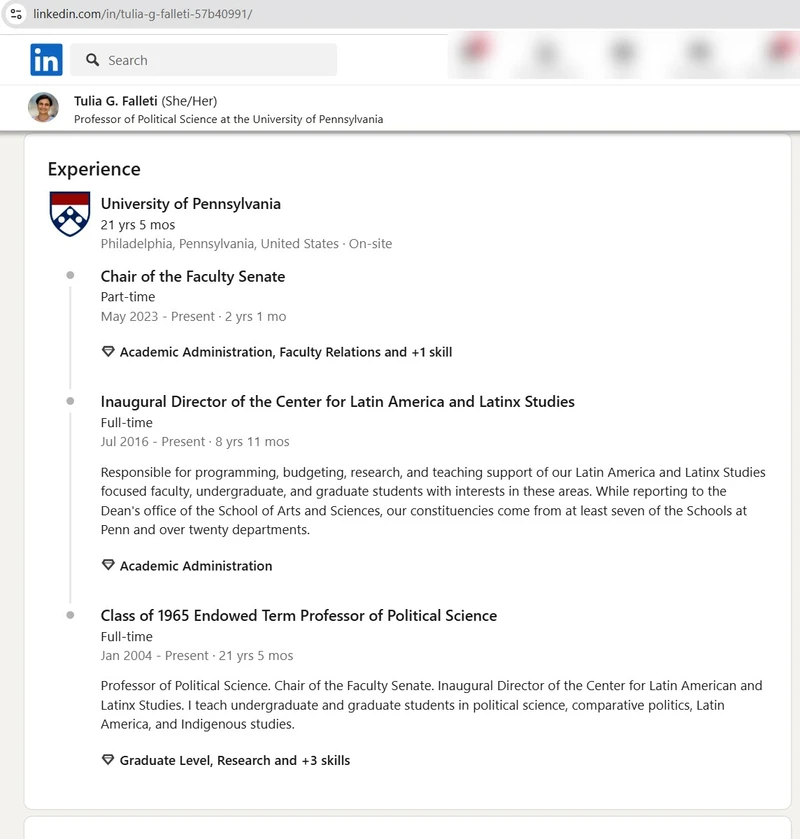The image size is (800, 839).
Task: Open the University of Pennsylvania shield logo
Action: pyautogui.click(x=70, y=213)
